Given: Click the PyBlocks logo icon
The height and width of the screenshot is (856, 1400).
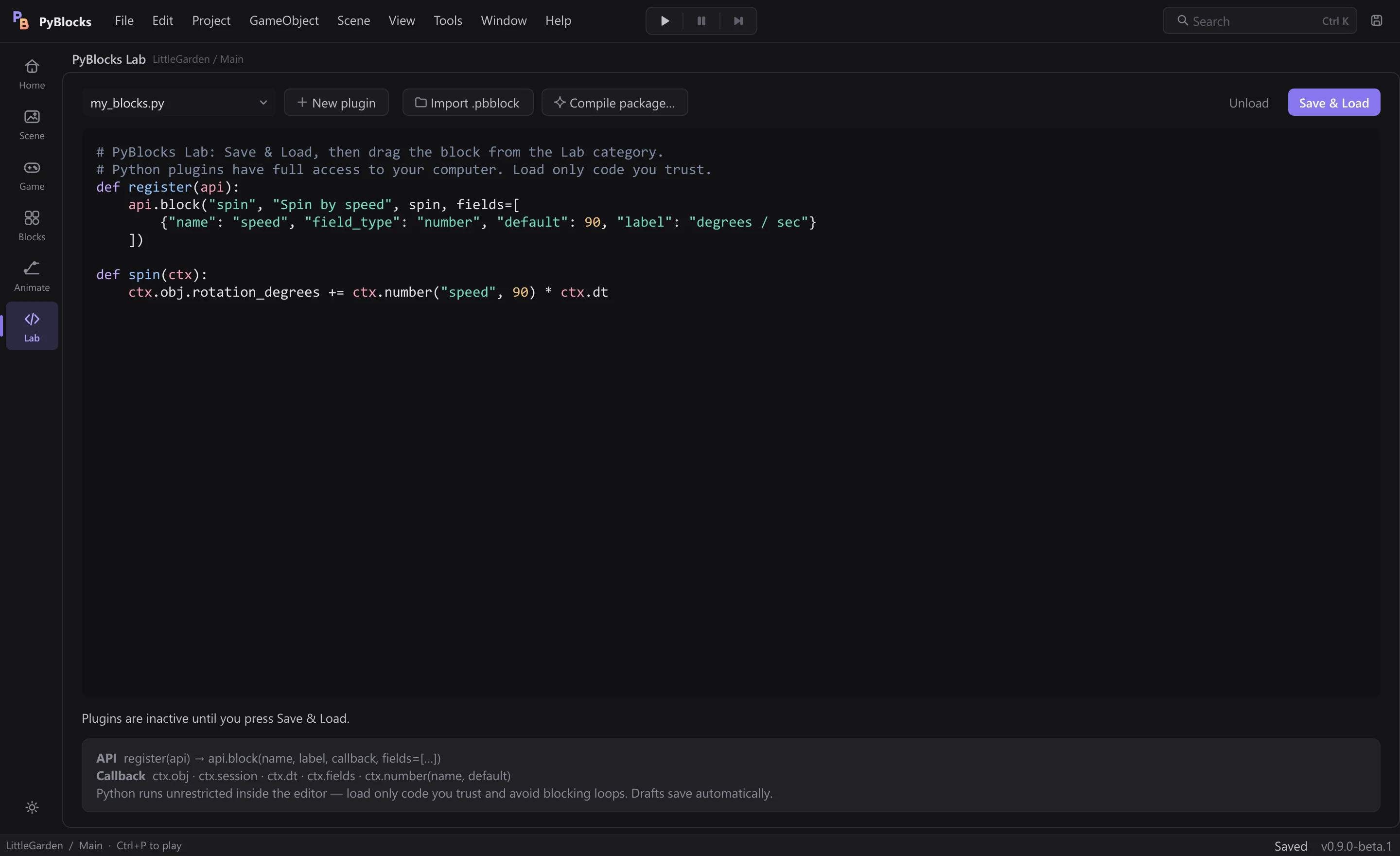Looking at the screenshot, I should [x=20, y=20].
